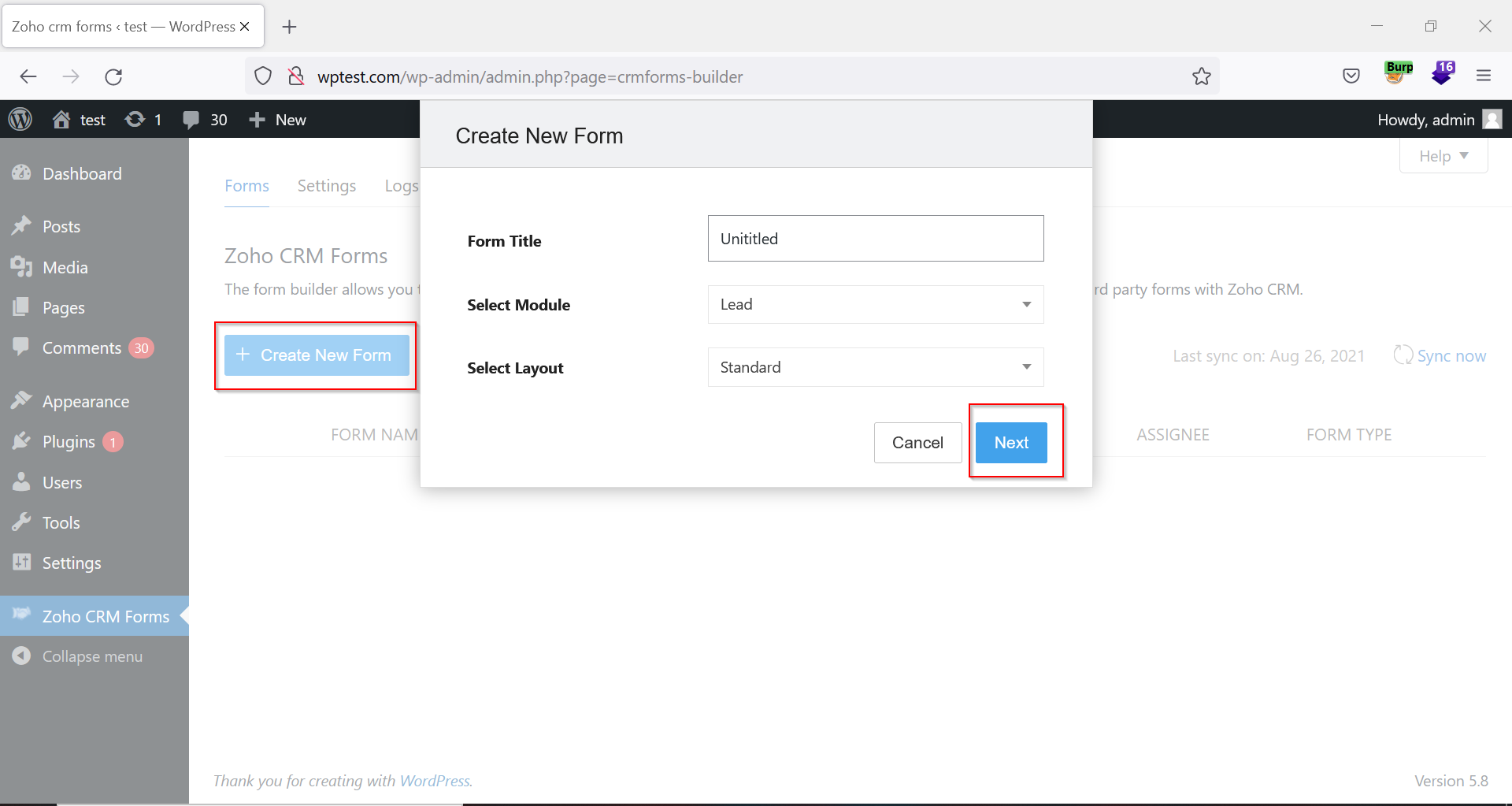Screen dimensions: 1512x806
Task: Collapse the WordPress admin menu
Action: coord(91,656)
